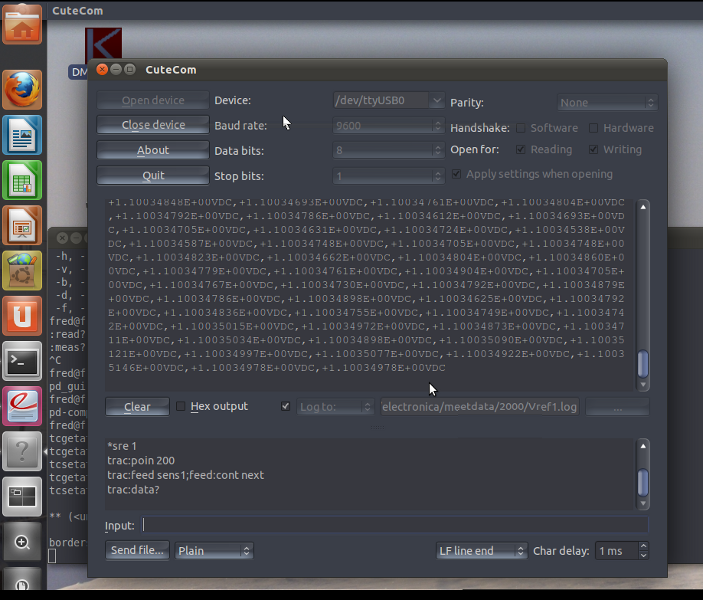Click the command history scrollbar handle
This screenshot has height=600, width=703.
point(643,482)
